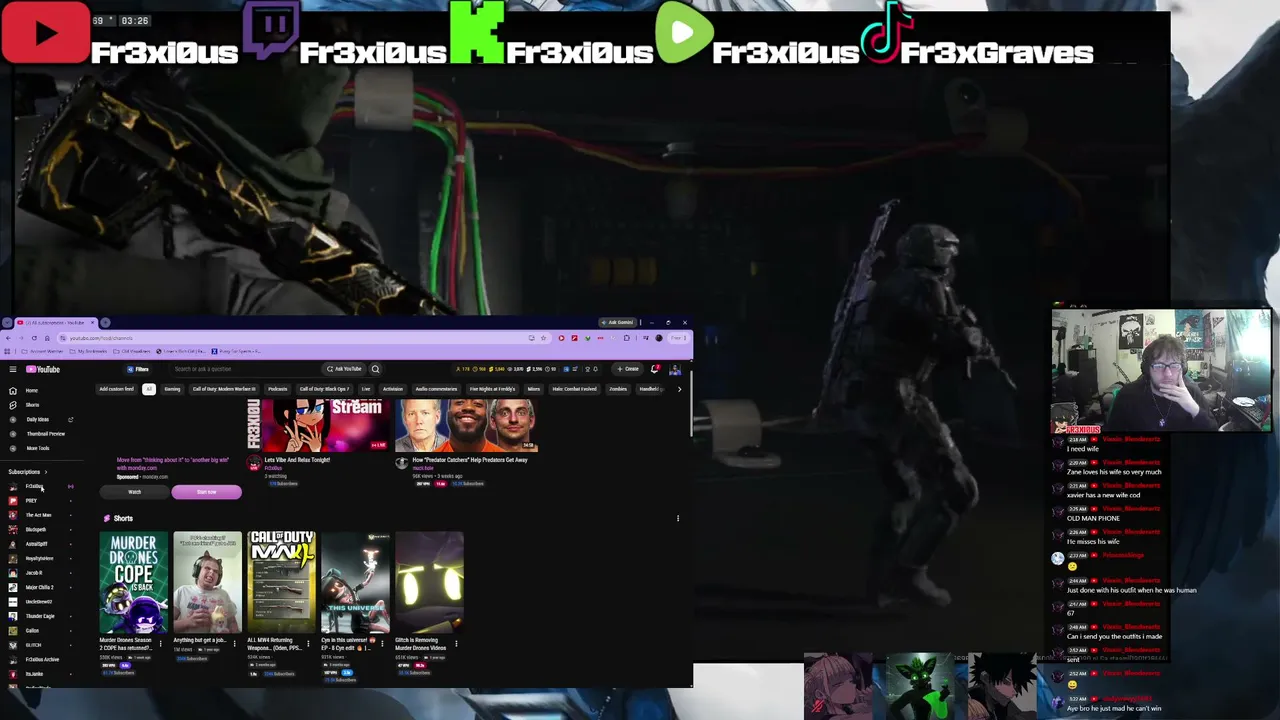Image resolution: width=1280 pixels, height=720 pixels.
Task: Open the browser profile avatar
Action: coord(659,338)
